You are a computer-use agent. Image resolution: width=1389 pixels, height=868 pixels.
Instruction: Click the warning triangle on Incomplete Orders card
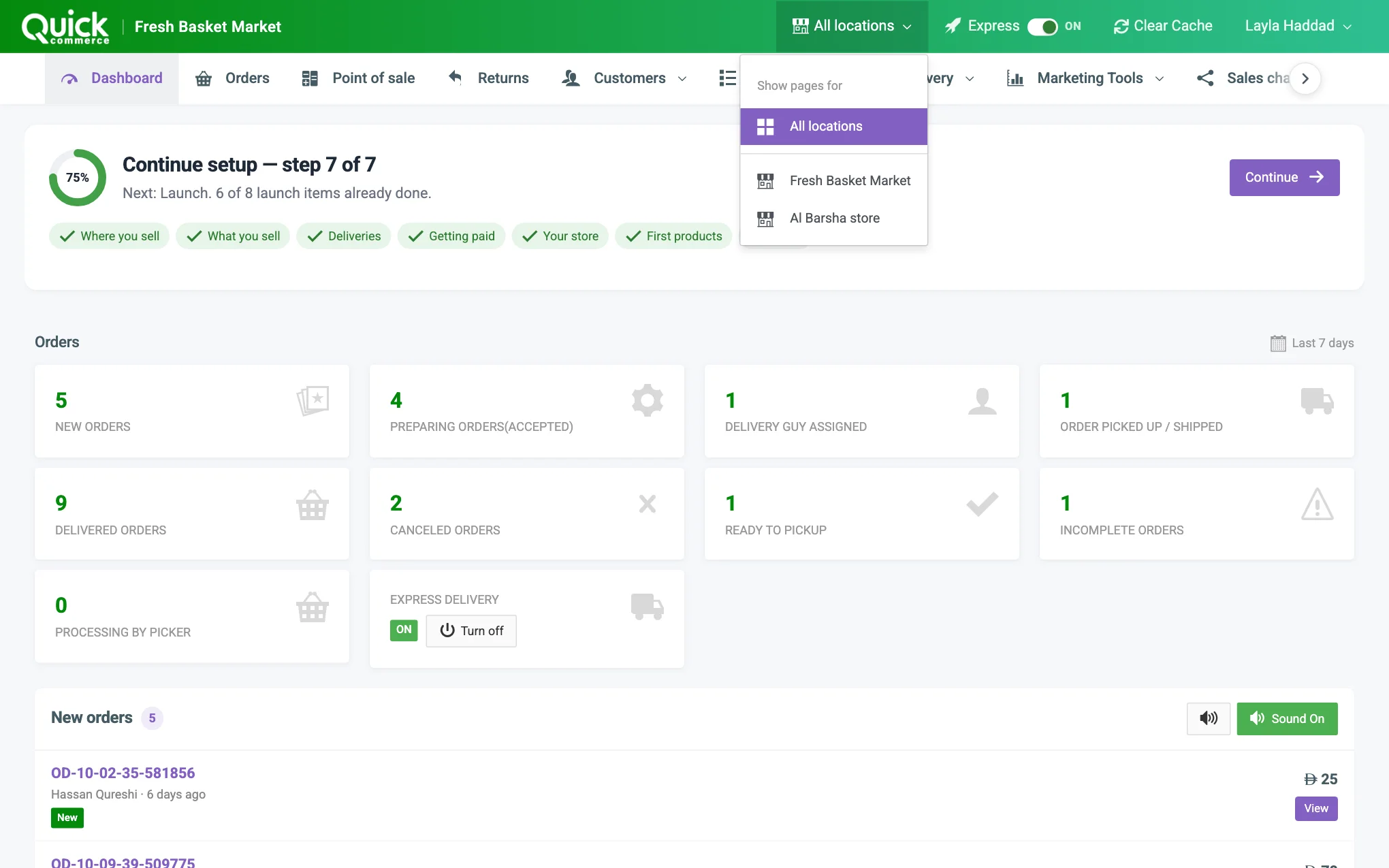click(1318, 504)
